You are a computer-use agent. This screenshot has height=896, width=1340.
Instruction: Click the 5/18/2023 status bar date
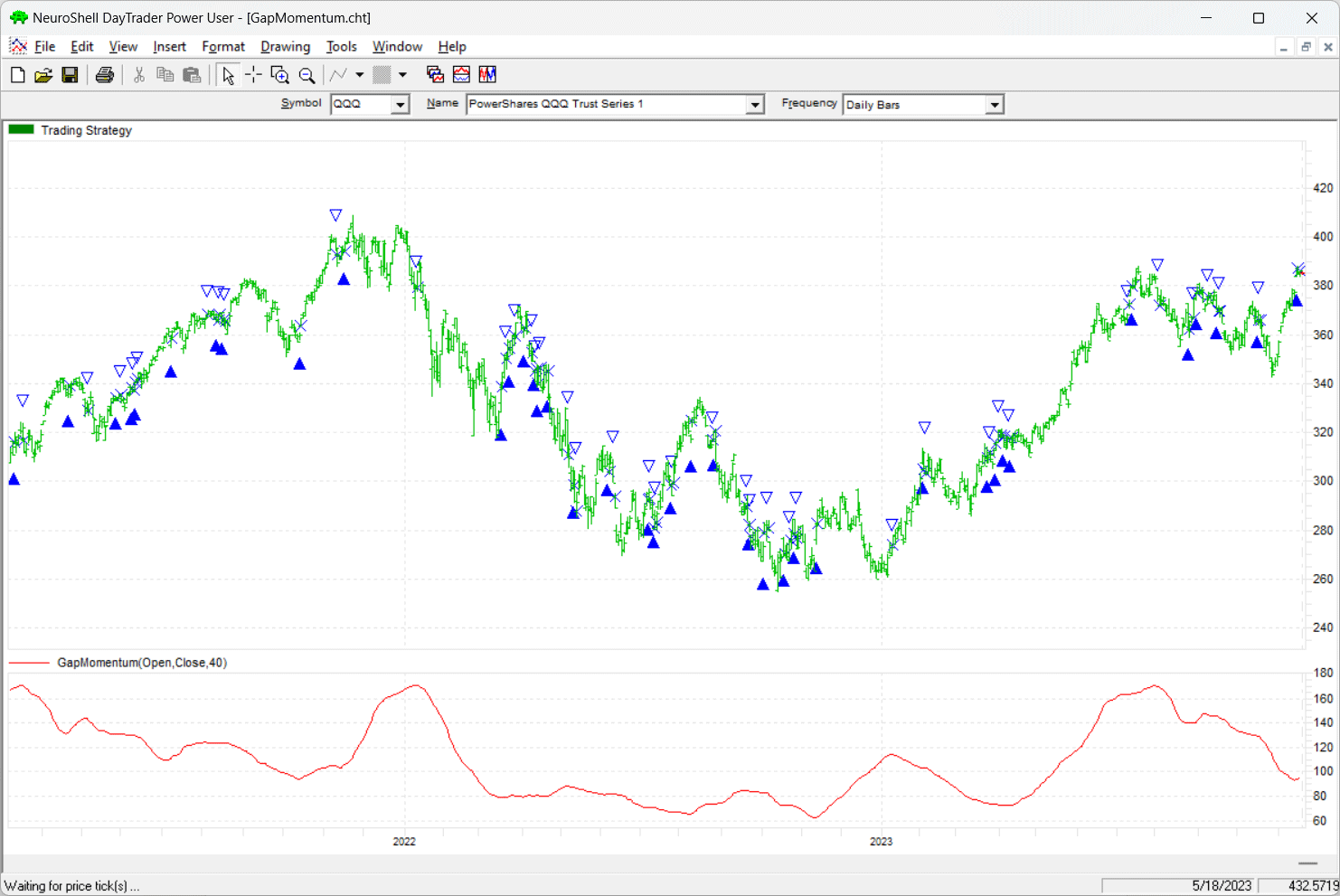click(x=1222, y=886)
